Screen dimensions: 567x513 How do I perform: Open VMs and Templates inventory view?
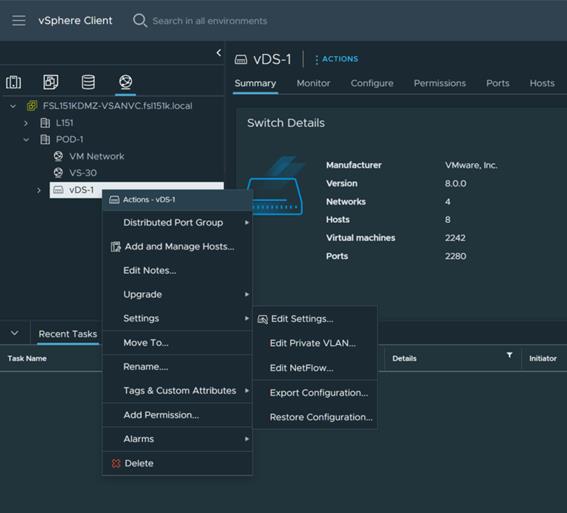(51, 82)
